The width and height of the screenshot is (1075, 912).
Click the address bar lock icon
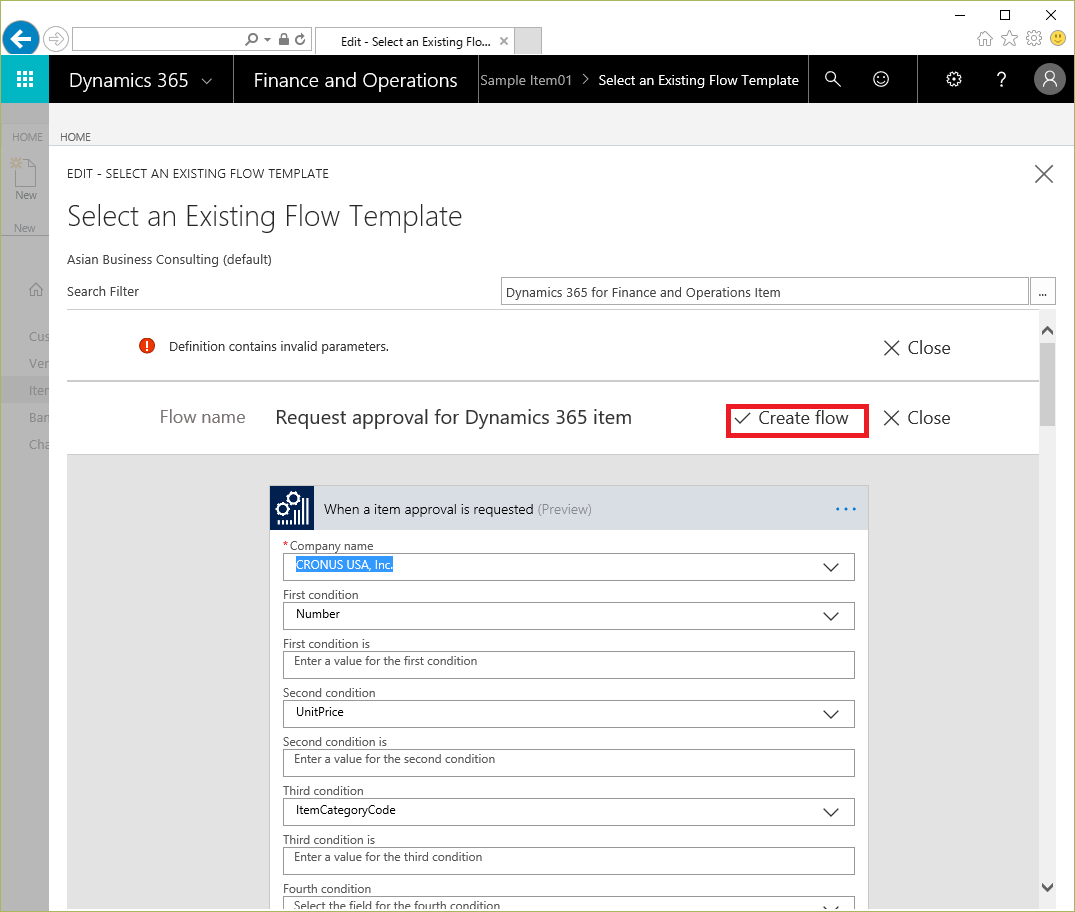pyautogui.click(x=284, y=40)
